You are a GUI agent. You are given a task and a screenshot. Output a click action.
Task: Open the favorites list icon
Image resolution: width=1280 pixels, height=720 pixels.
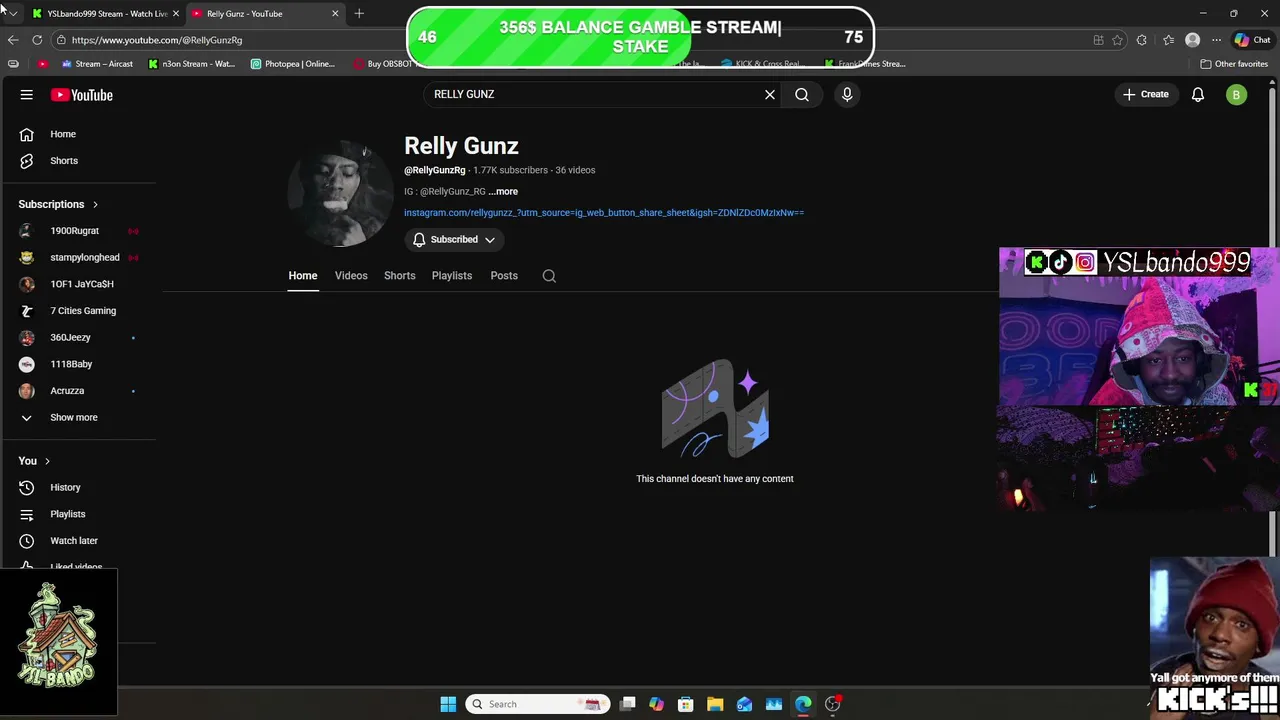tap(1168, 40)
